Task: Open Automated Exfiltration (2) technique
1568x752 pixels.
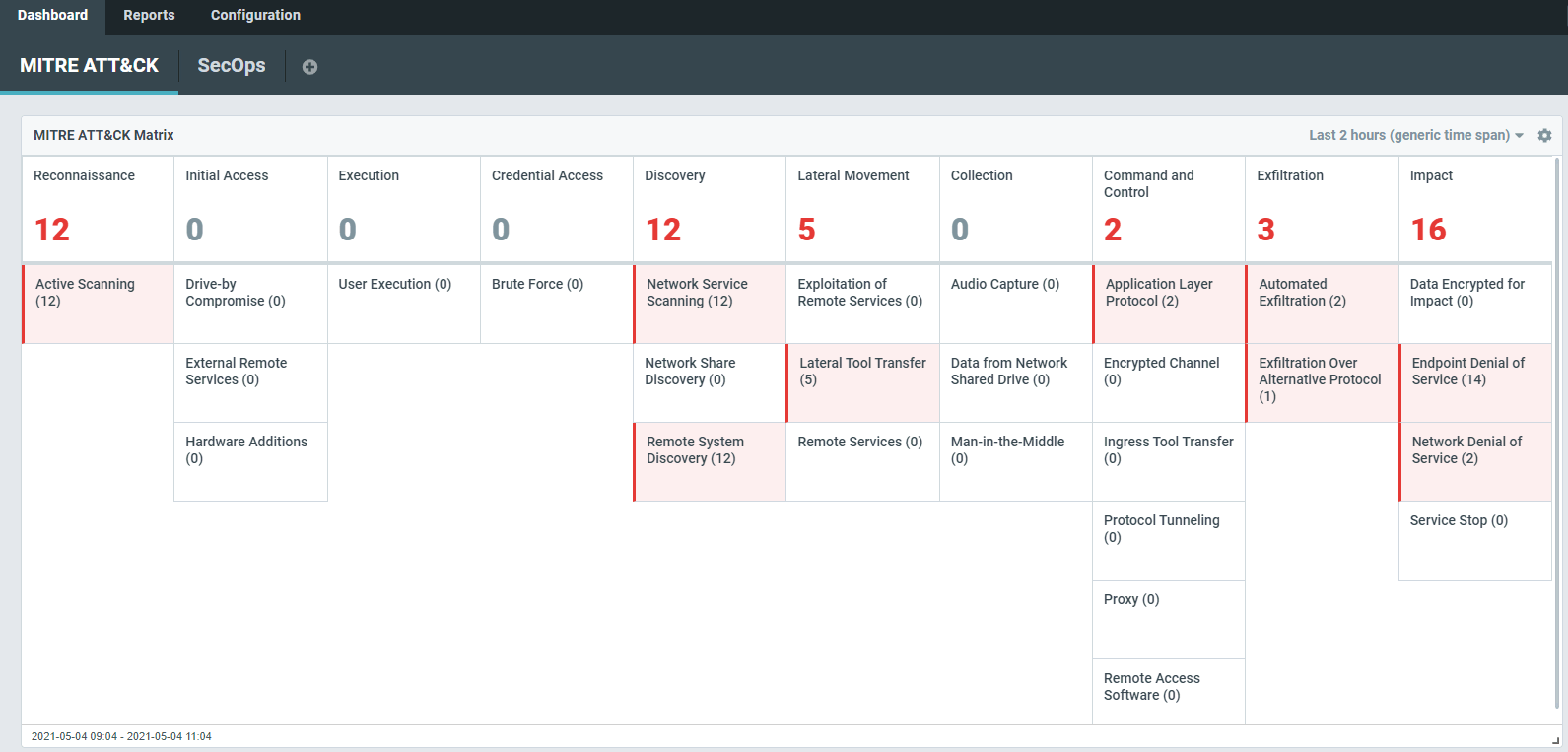Action: [x=1322, y=304]
